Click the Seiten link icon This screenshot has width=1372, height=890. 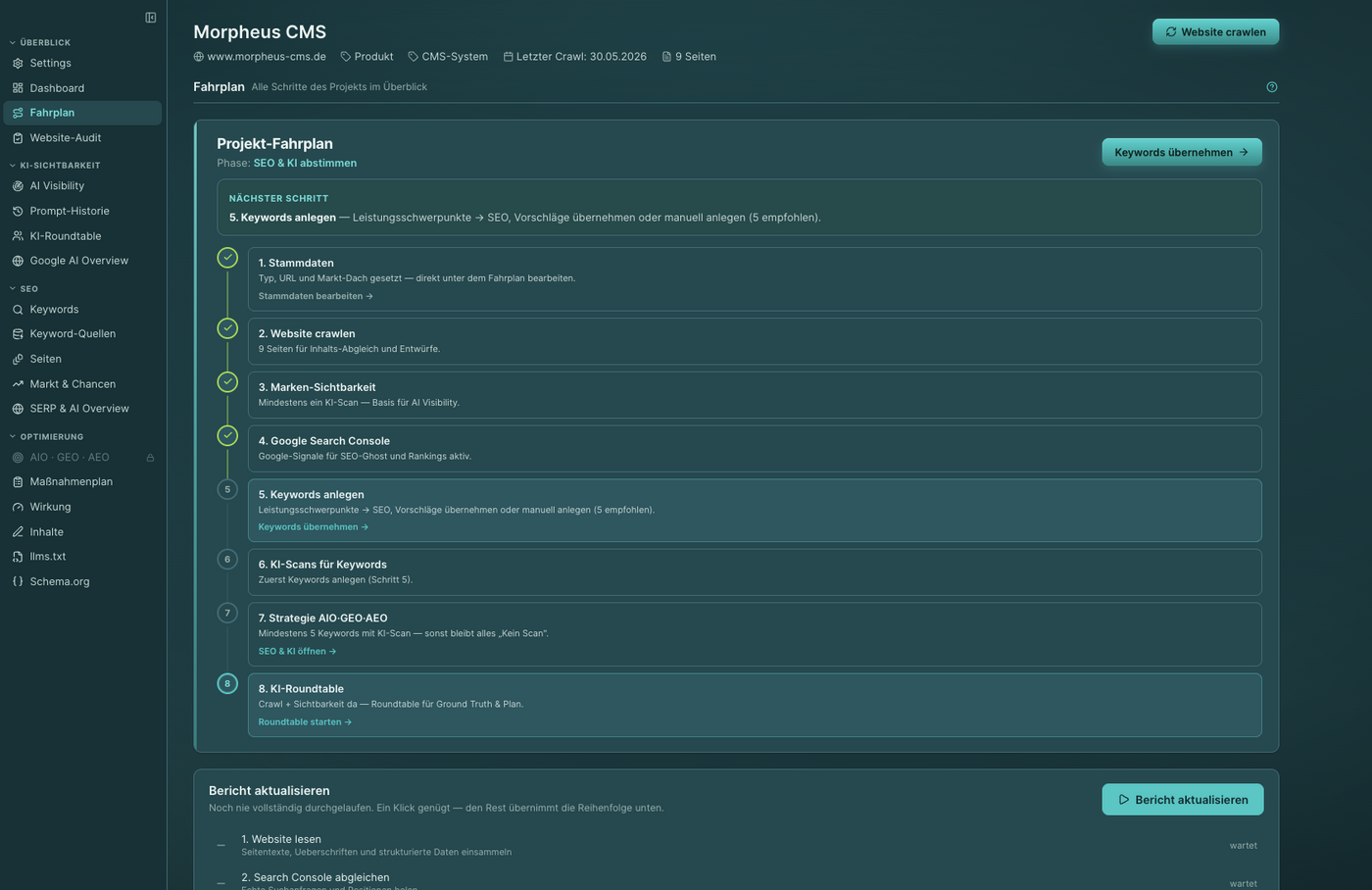(18, 359)
